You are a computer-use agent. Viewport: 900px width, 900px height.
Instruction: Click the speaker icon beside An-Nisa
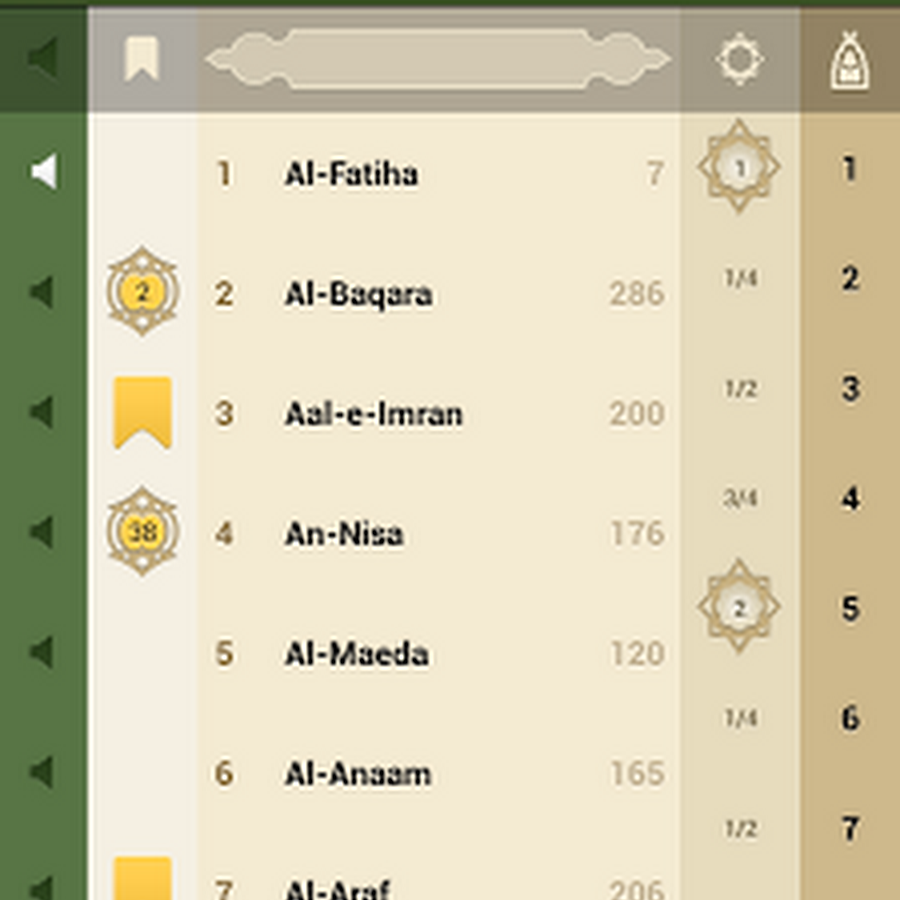42,532
